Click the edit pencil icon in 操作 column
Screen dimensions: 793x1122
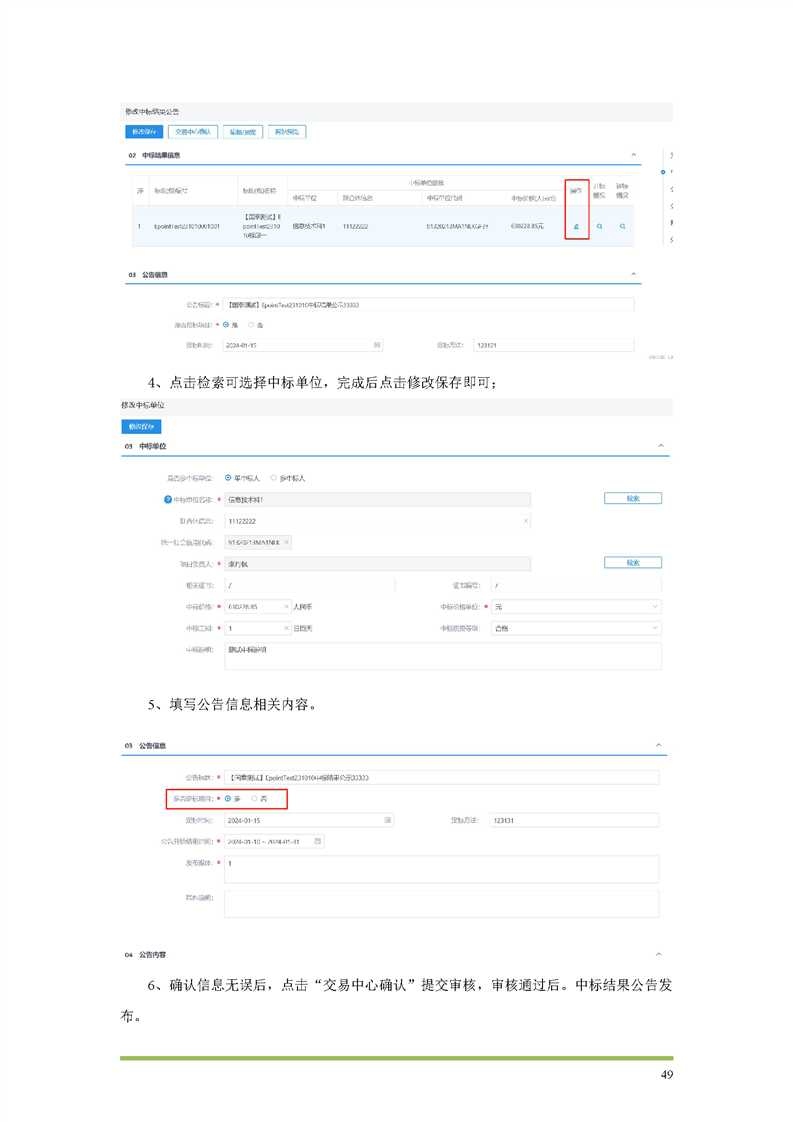coord(576,227)
